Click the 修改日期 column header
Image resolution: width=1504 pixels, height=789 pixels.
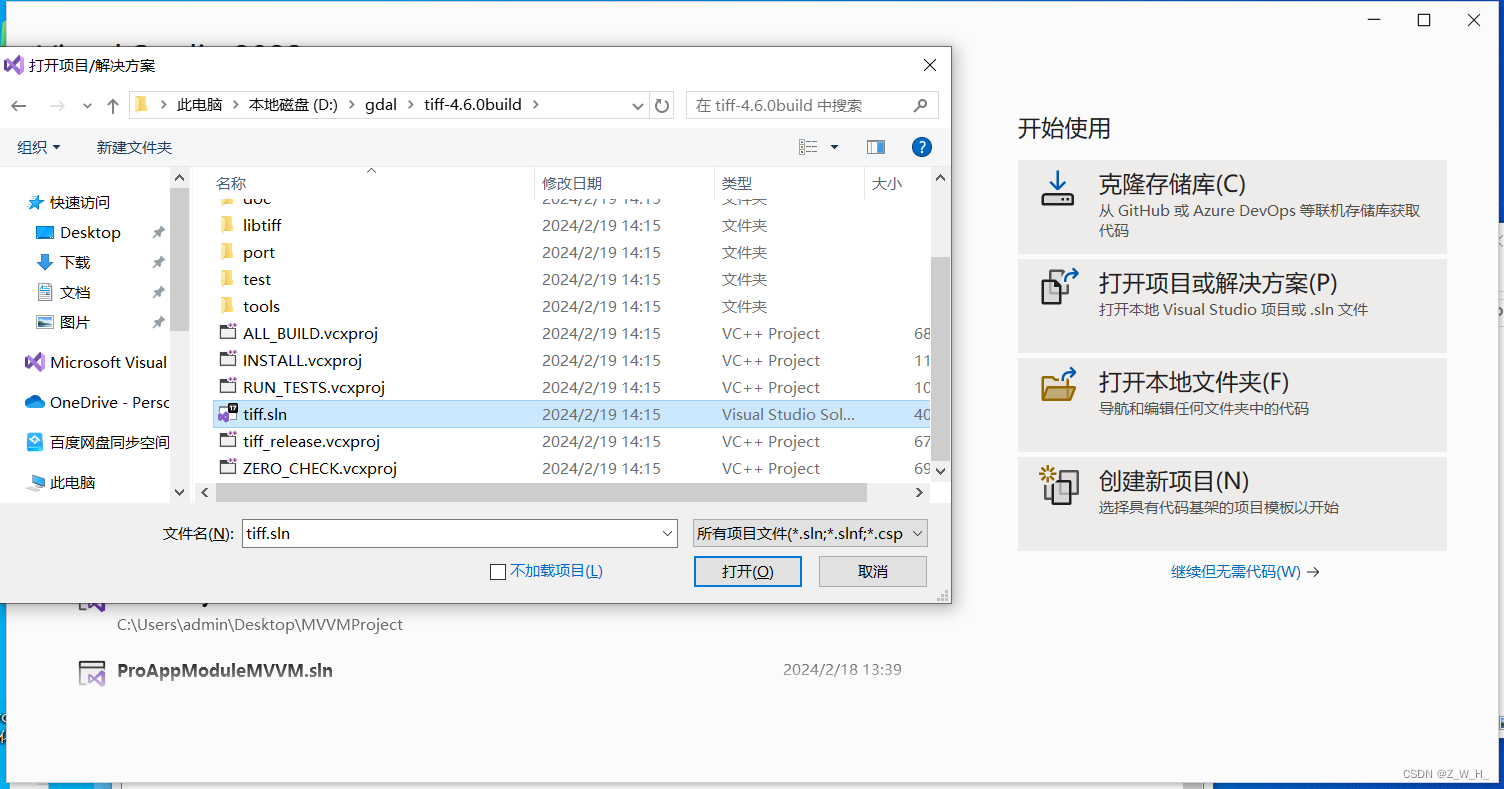pyautogui.click(x=572, y=183)
